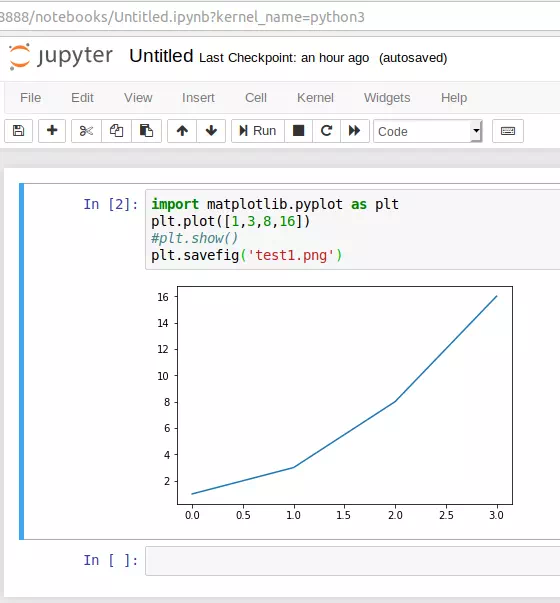Run the selected cell
The height and width of the screenshot is (603, 560).
[x=258, y=131]
